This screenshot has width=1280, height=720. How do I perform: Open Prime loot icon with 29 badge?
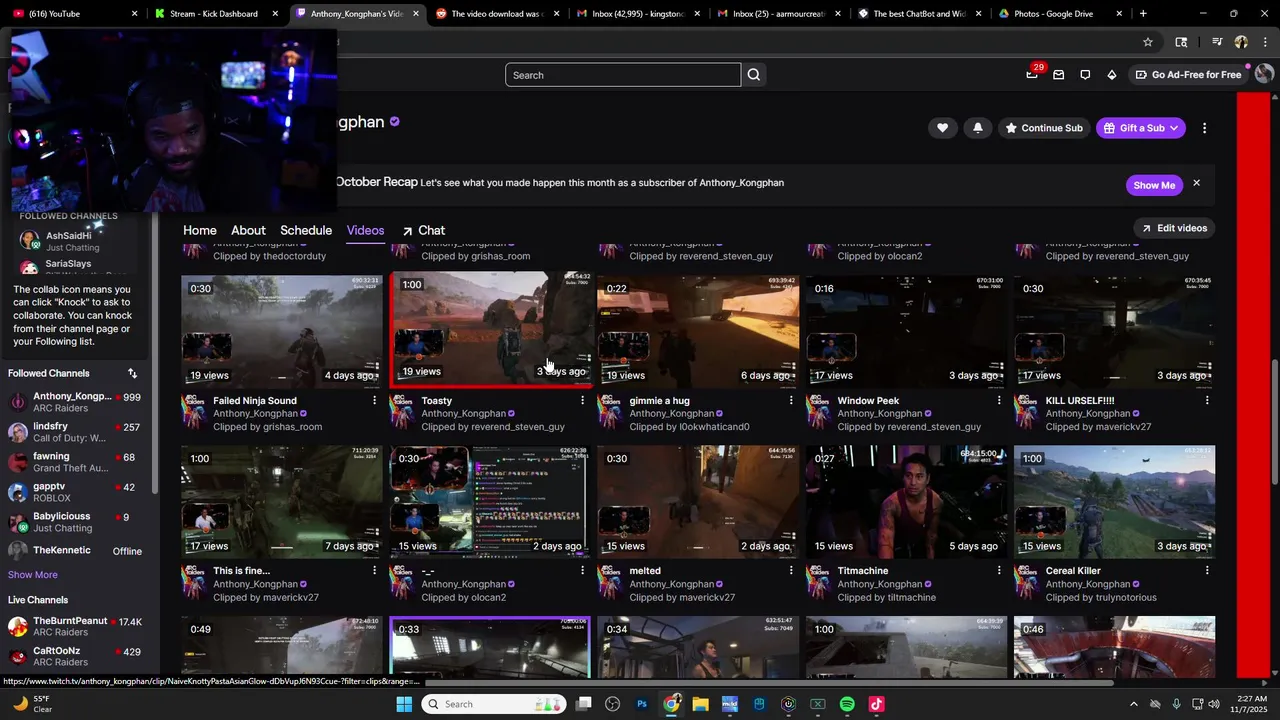tap(1032, 74)
